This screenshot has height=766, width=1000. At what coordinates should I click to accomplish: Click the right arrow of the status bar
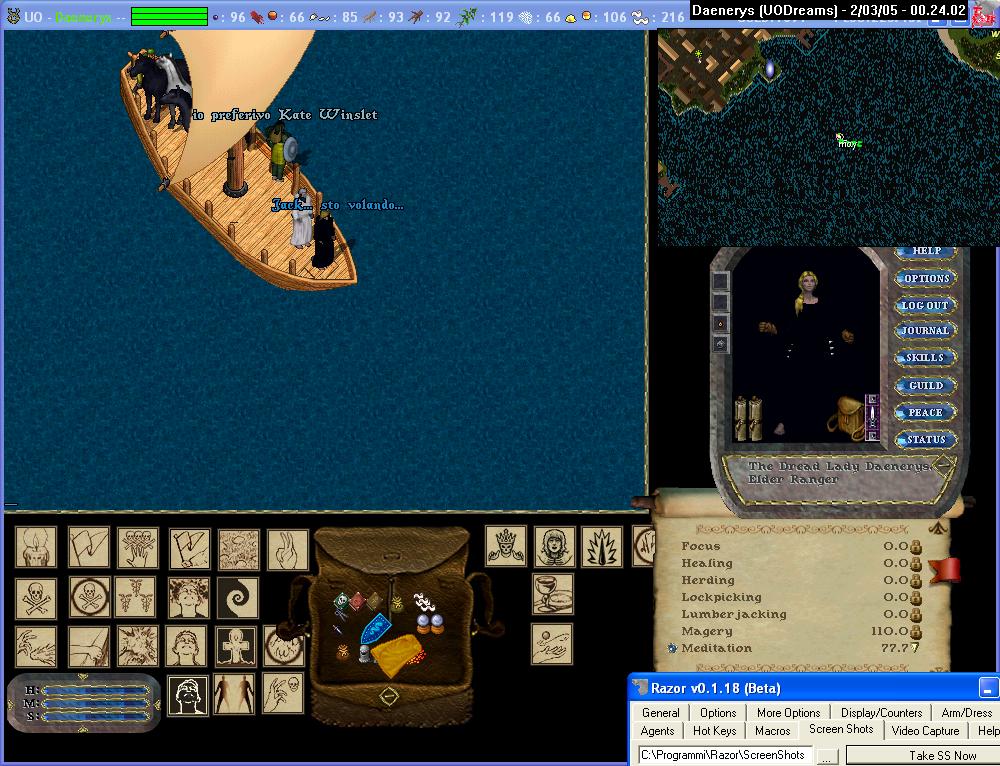(157, 705)
